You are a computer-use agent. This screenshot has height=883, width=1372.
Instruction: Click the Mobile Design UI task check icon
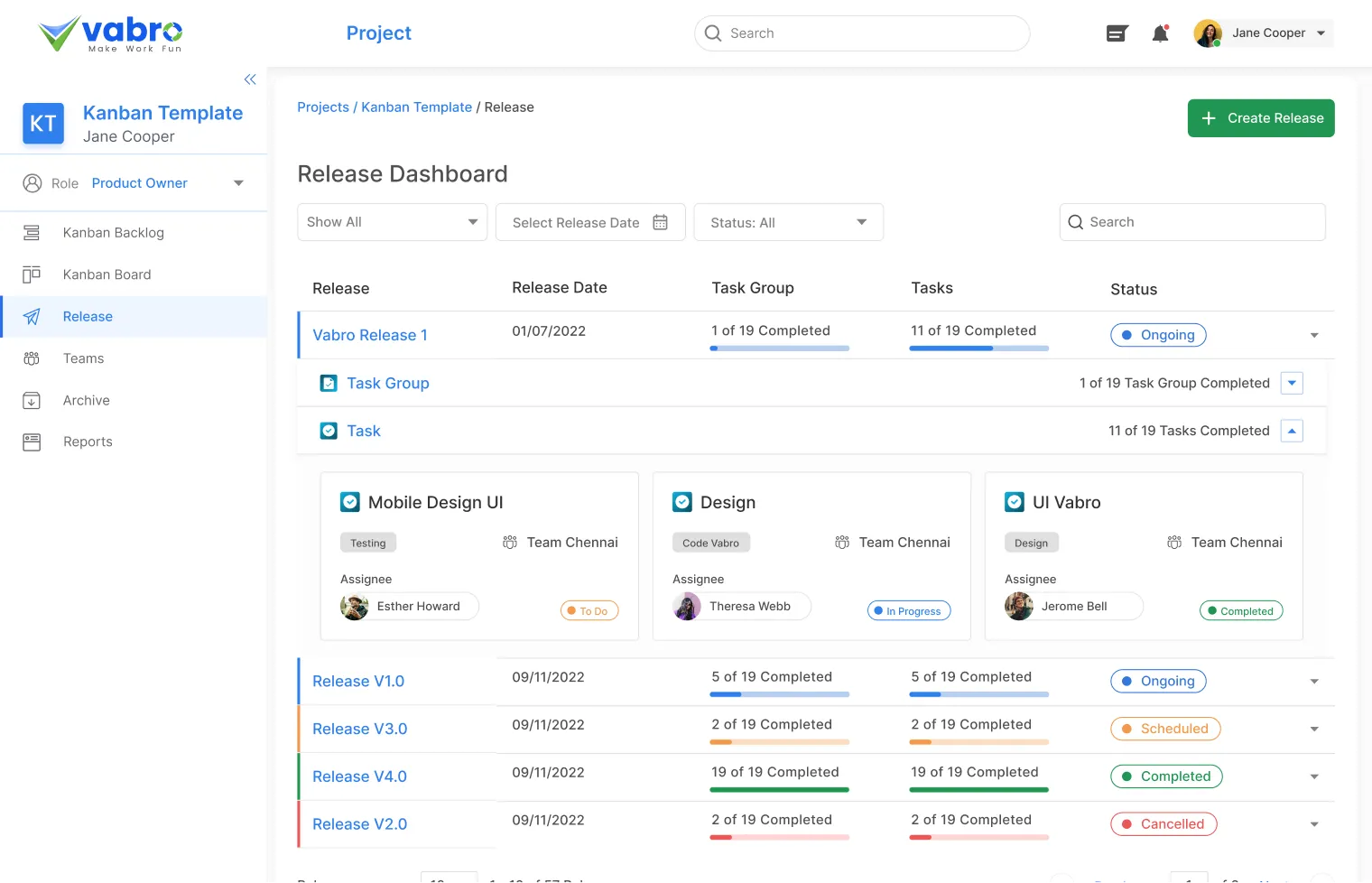350,502
